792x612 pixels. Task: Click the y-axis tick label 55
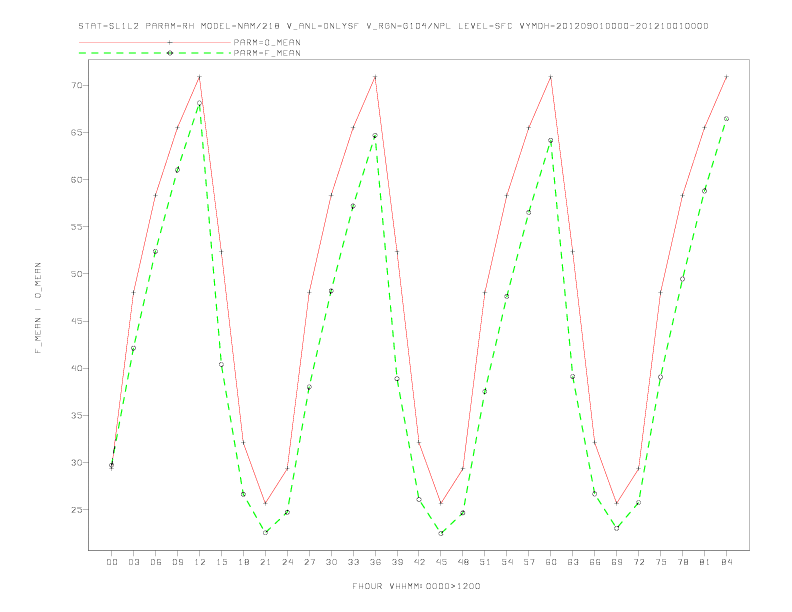76,227
